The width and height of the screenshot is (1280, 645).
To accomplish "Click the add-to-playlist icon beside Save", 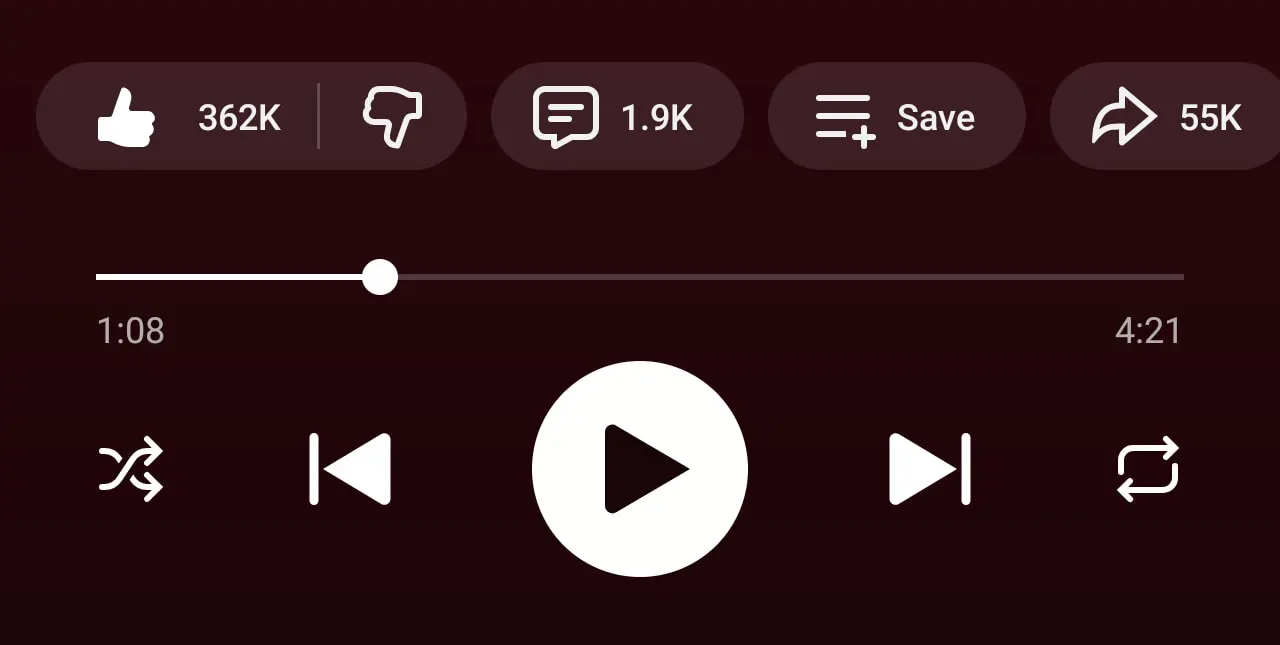I will pyautogui.click(x=845, y=119).
